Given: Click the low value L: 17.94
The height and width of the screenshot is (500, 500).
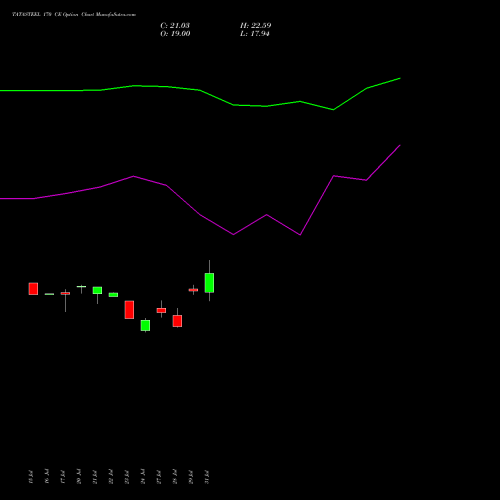Looking at the screenshot, I should (x=255, y=34).
